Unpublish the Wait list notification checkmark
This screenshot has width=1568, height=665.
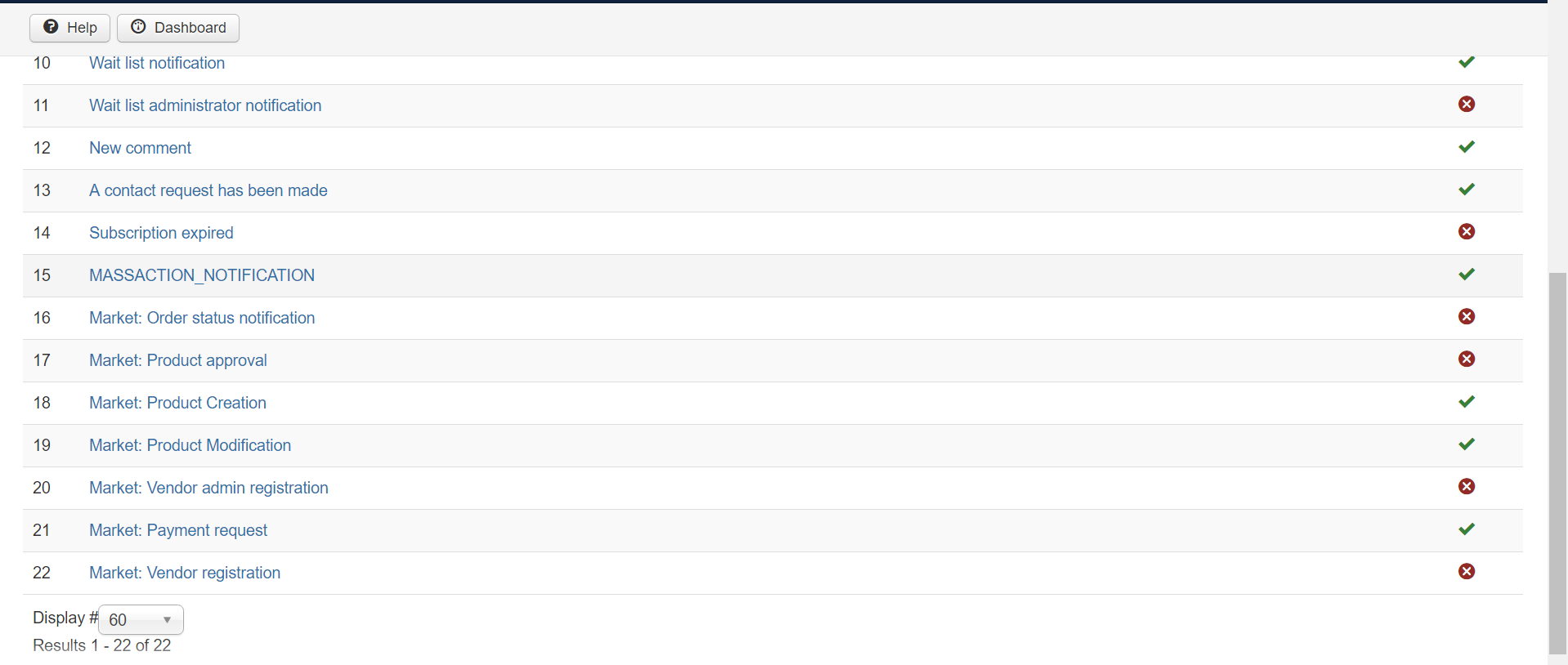[1466, 62]
